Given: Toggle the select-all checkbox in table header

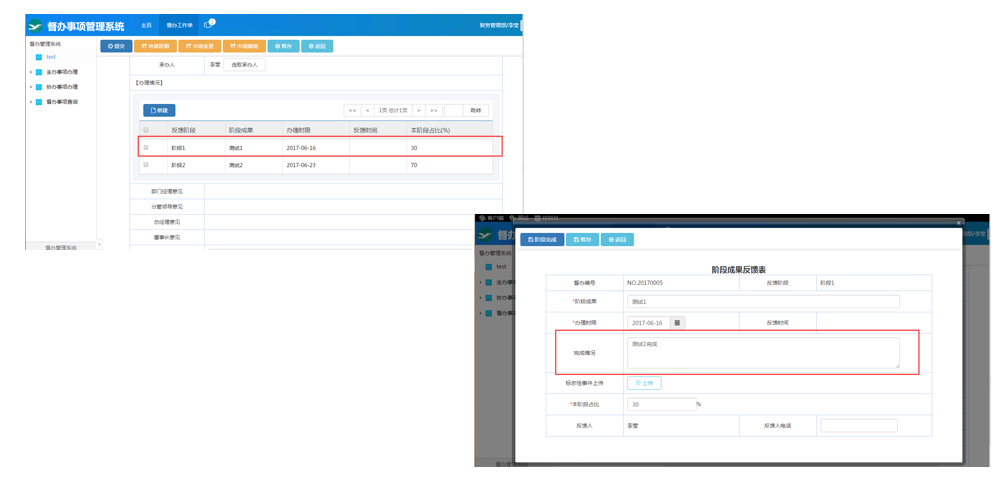Looking at the screenshot, I should 146,130.
